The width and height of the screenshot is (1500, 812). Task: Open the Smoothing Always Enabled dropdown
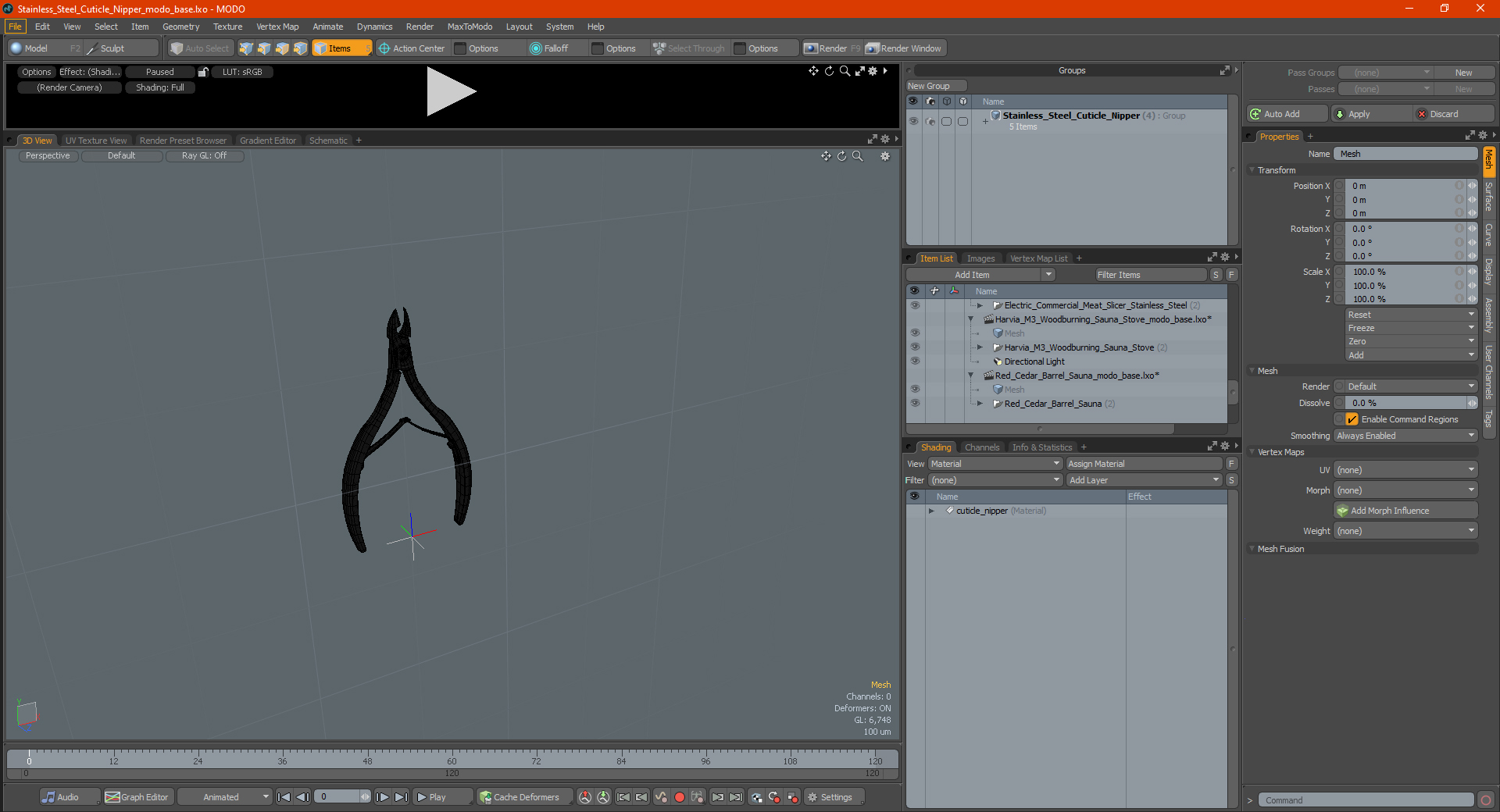point(1405,436)
